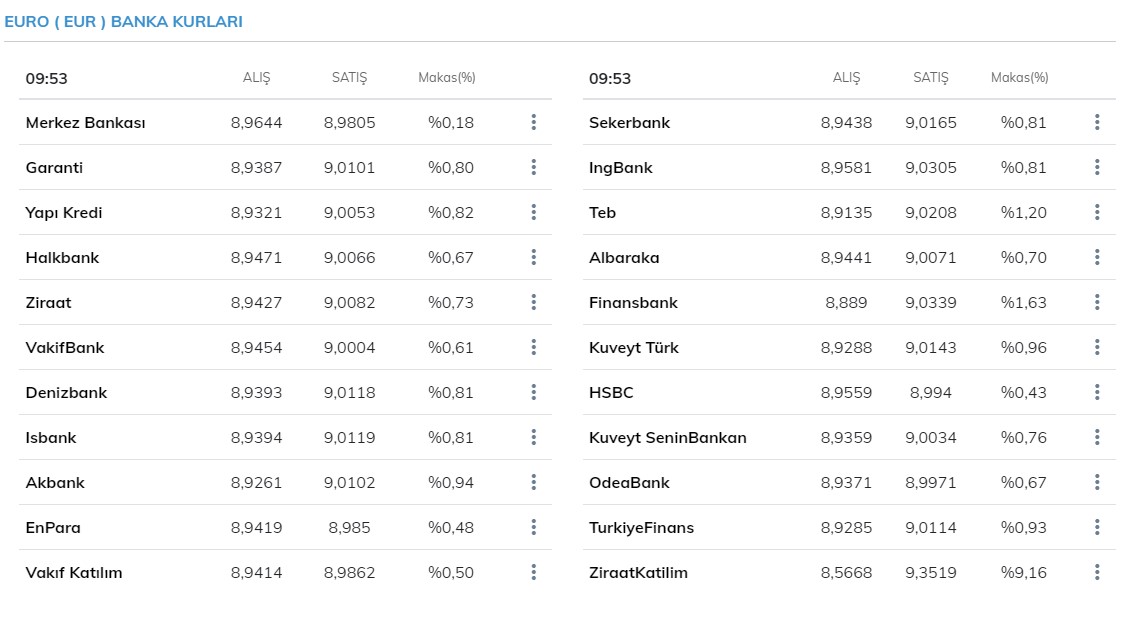Screen dimensions: 1129x618
Task: Sort by SATIŞ column in right table
Action: 930,78
